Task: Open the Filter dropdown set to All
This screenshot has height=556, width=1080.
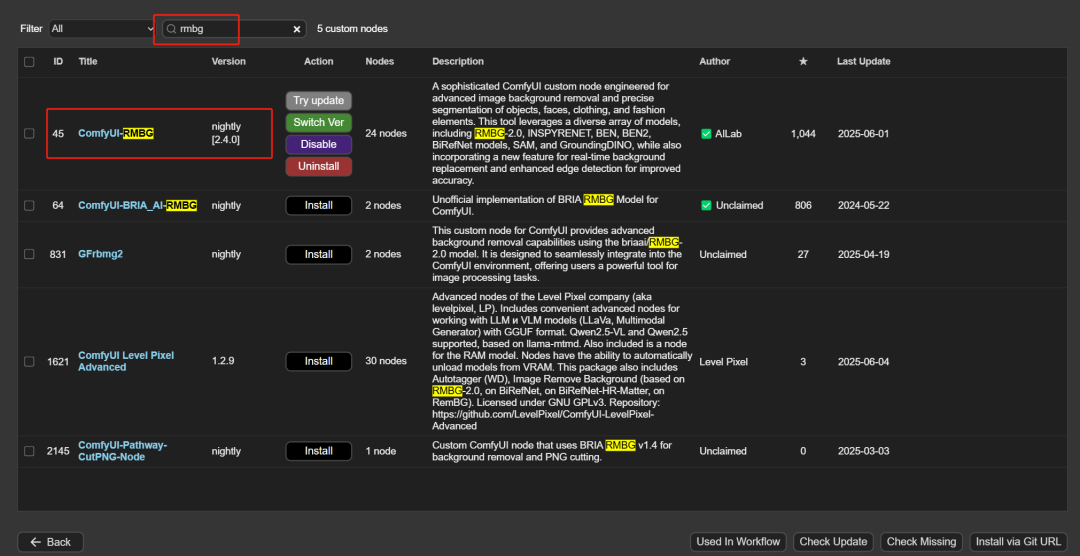Action: click(x=102, y=29)
